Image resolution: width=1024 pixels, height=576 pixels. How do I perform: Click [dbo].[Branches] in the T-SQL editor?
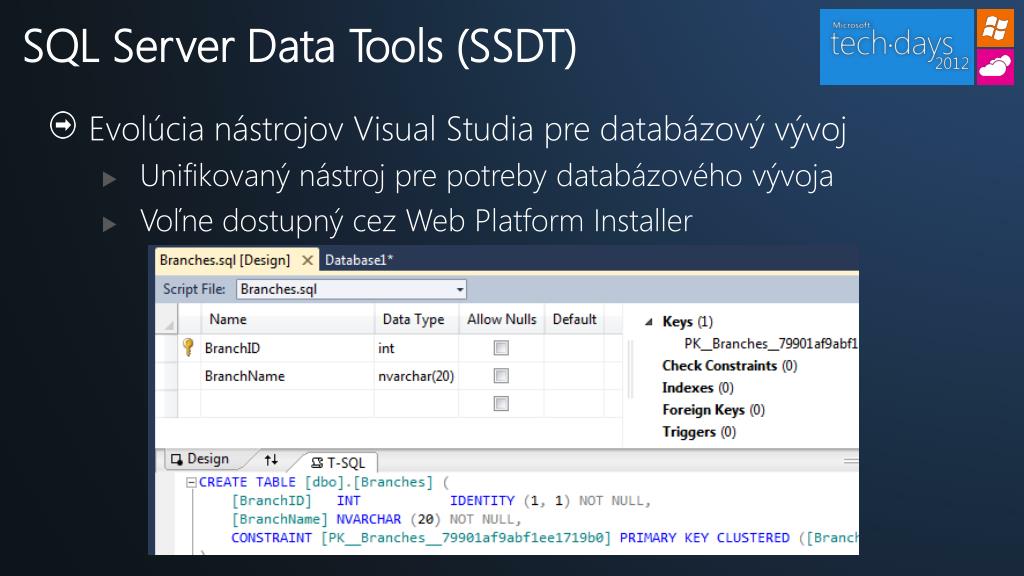pyautogui.click(x=369, y=482)
